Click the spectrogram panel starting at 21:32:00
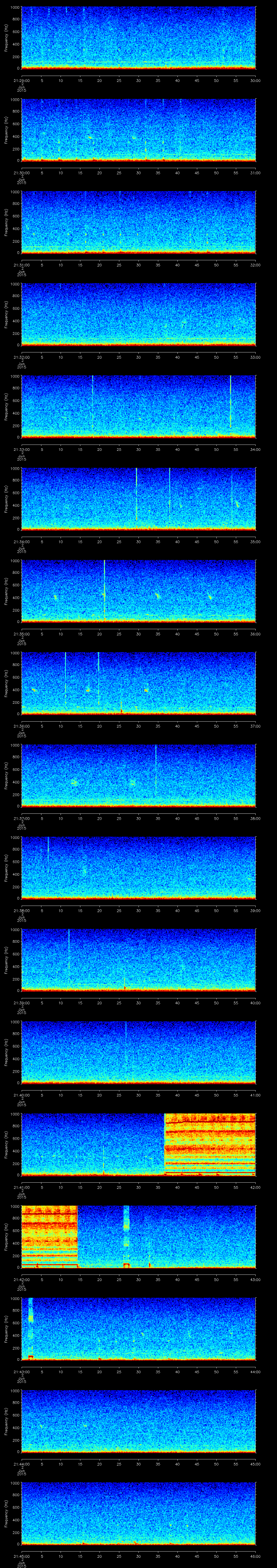 point(139,314)
